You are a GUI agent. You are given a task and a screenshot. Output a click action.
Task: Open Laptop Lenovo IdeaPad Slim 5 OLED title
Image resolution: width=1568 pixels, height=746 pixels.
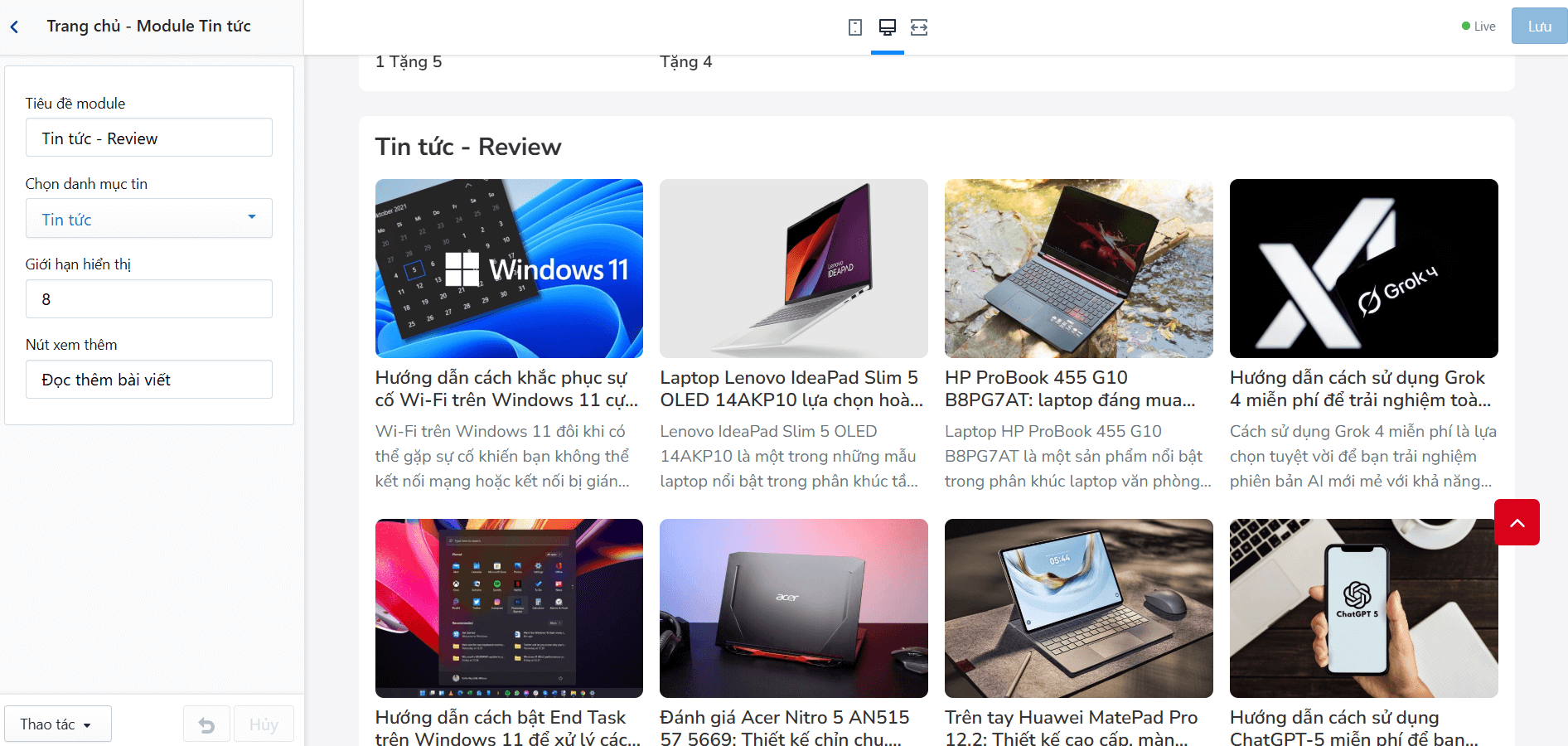click(791, 389)
